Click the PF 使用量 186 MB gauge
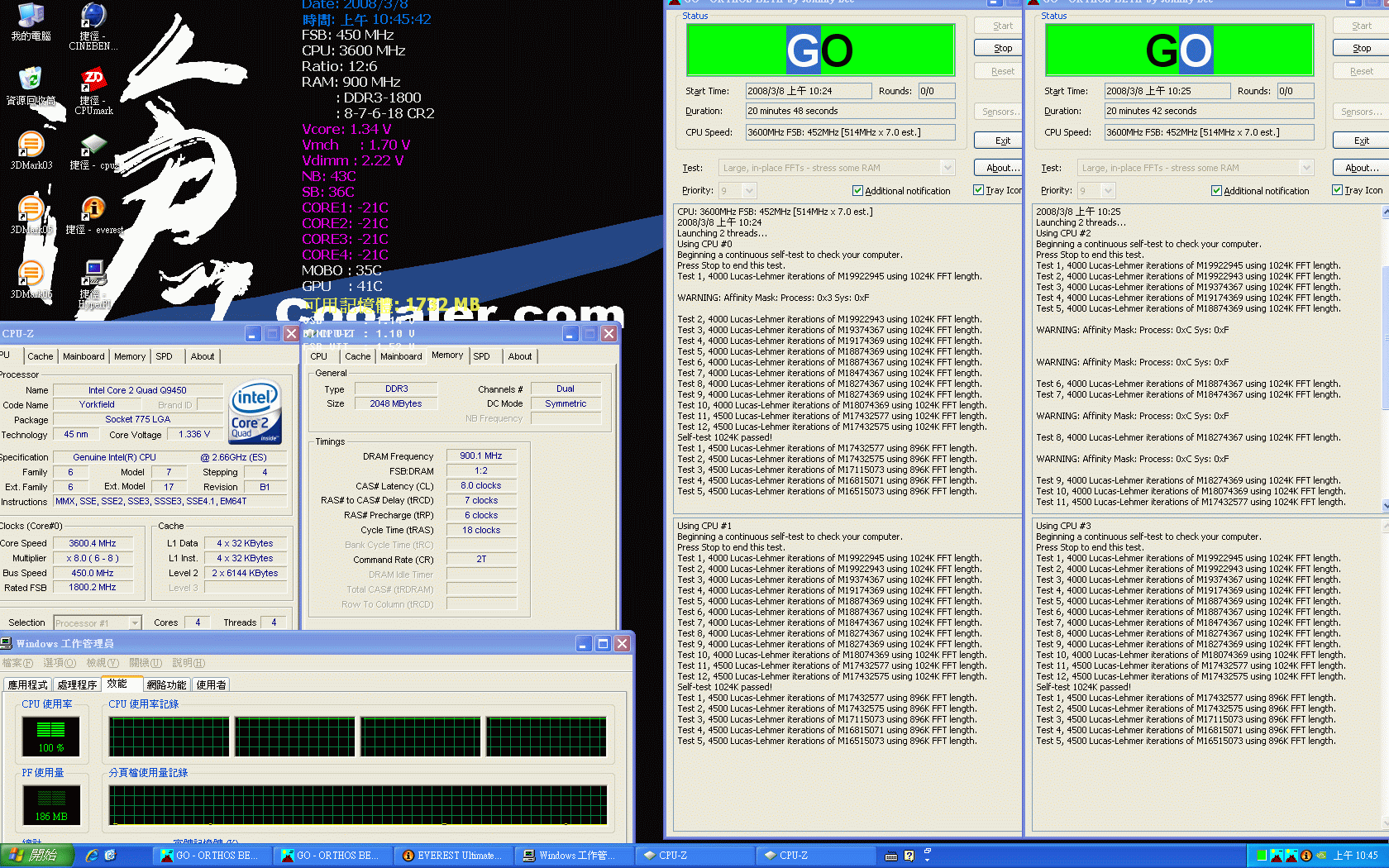The width and height of the screenshot is (1389, 868). coord(51,806)
